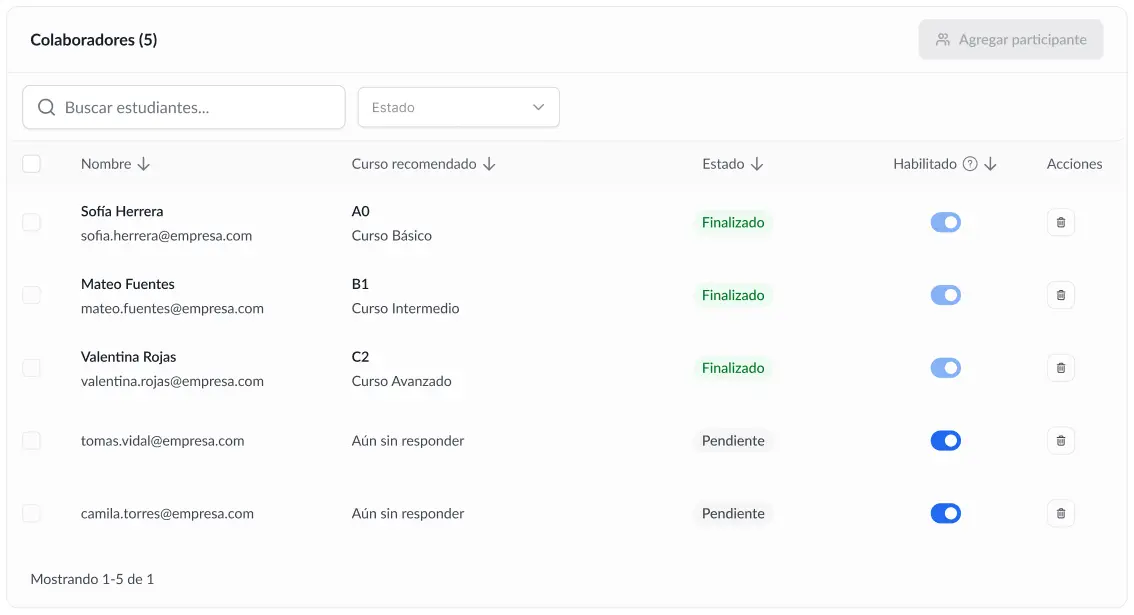This screenshot has height=615, width=1134.
Task: Click the C2 course level
Action: (x=360, y=357)
